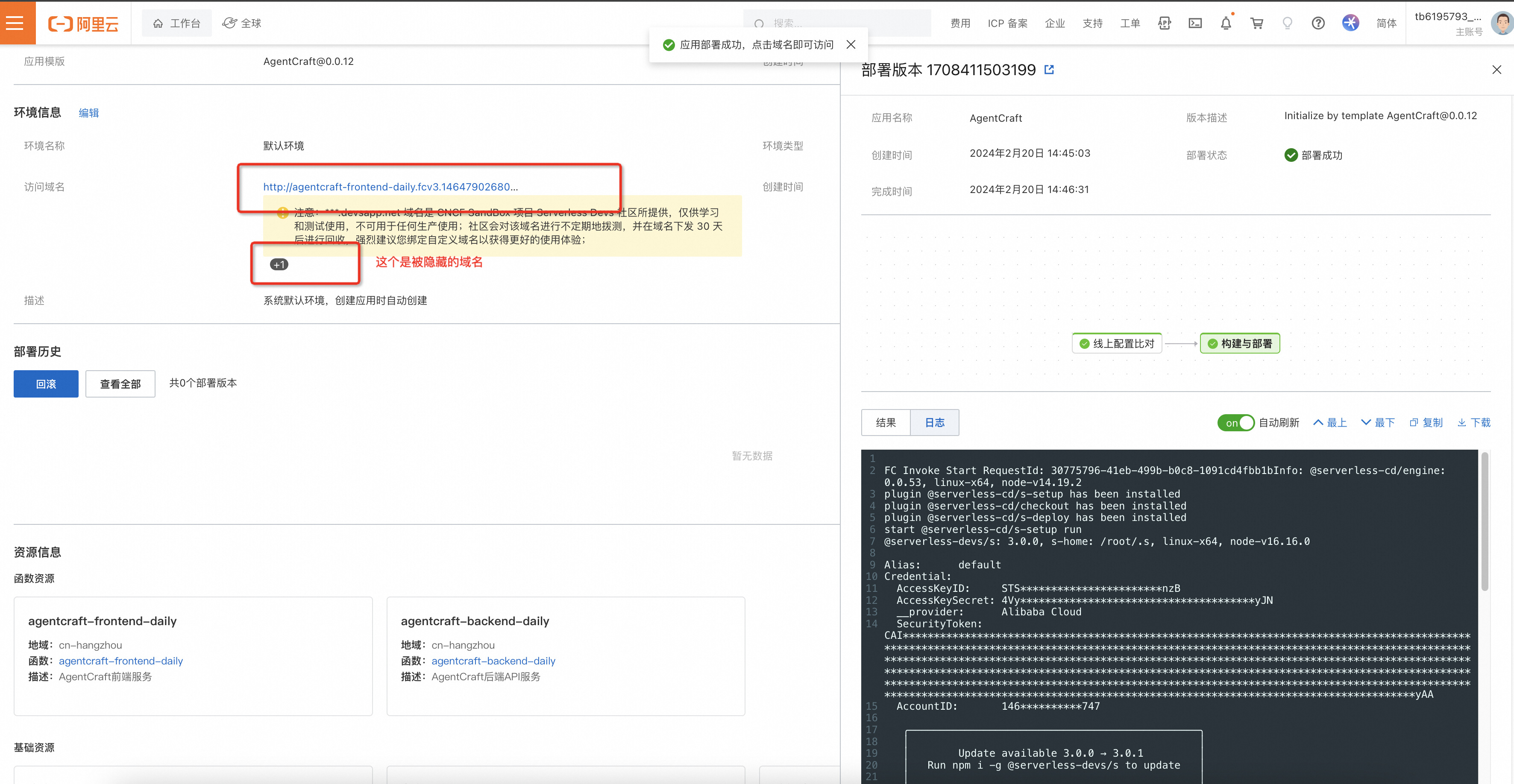Image resolution: width=1514 pixels, height=784 pixels.
Task: Open agentcraft-frontend-daily function link
Action: [120, 661]
